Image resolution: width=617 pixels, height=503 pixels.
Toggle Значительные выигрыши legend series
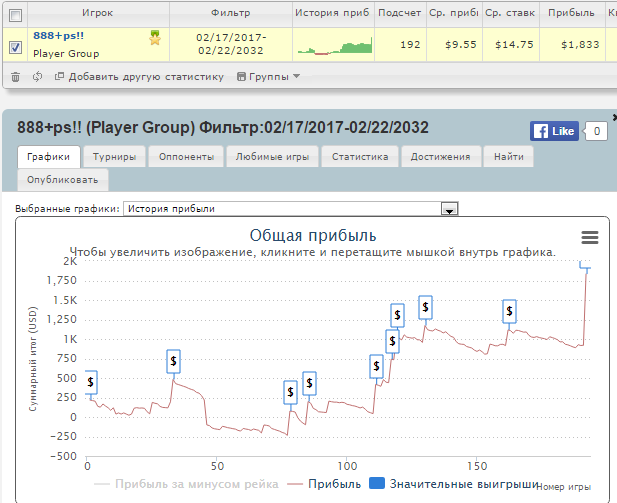[454, 484]
